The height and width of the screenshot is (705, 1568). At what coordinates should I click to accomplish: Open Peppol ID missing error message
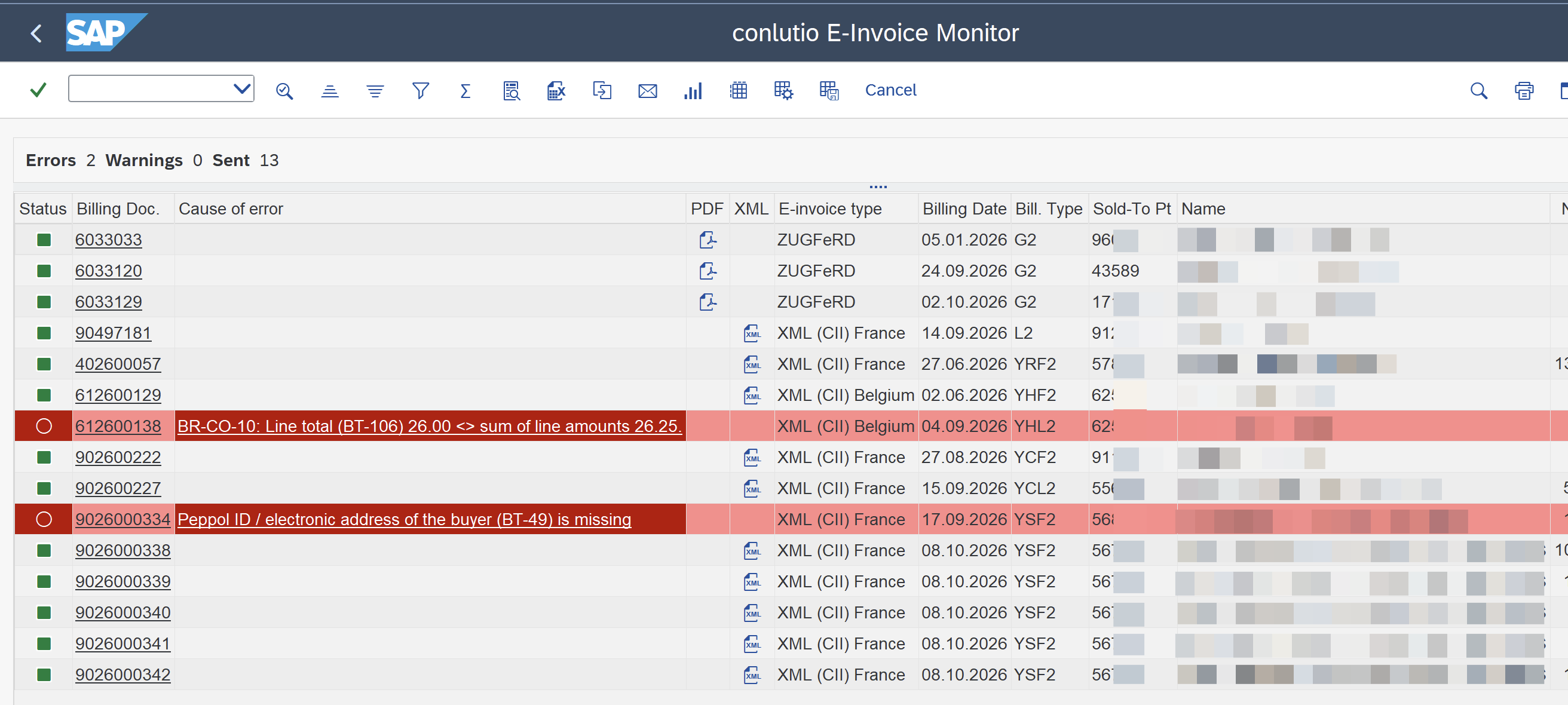click(x=404, y=519)
